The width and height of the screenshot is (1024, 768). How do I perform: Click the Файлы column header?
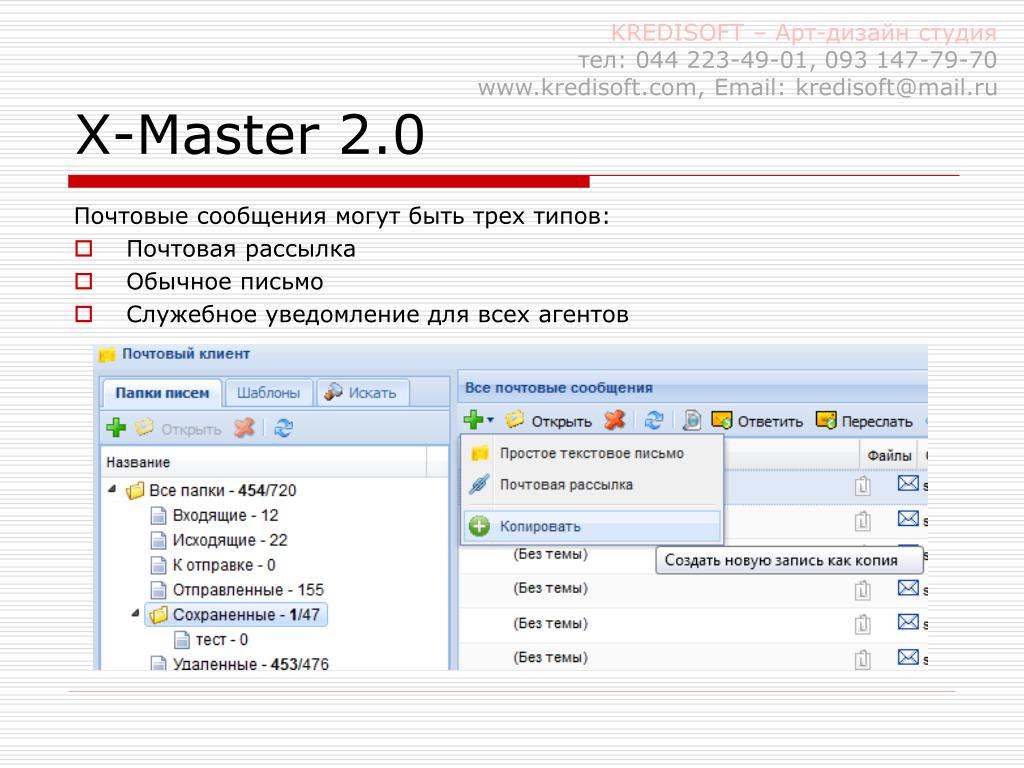(889, 455)
